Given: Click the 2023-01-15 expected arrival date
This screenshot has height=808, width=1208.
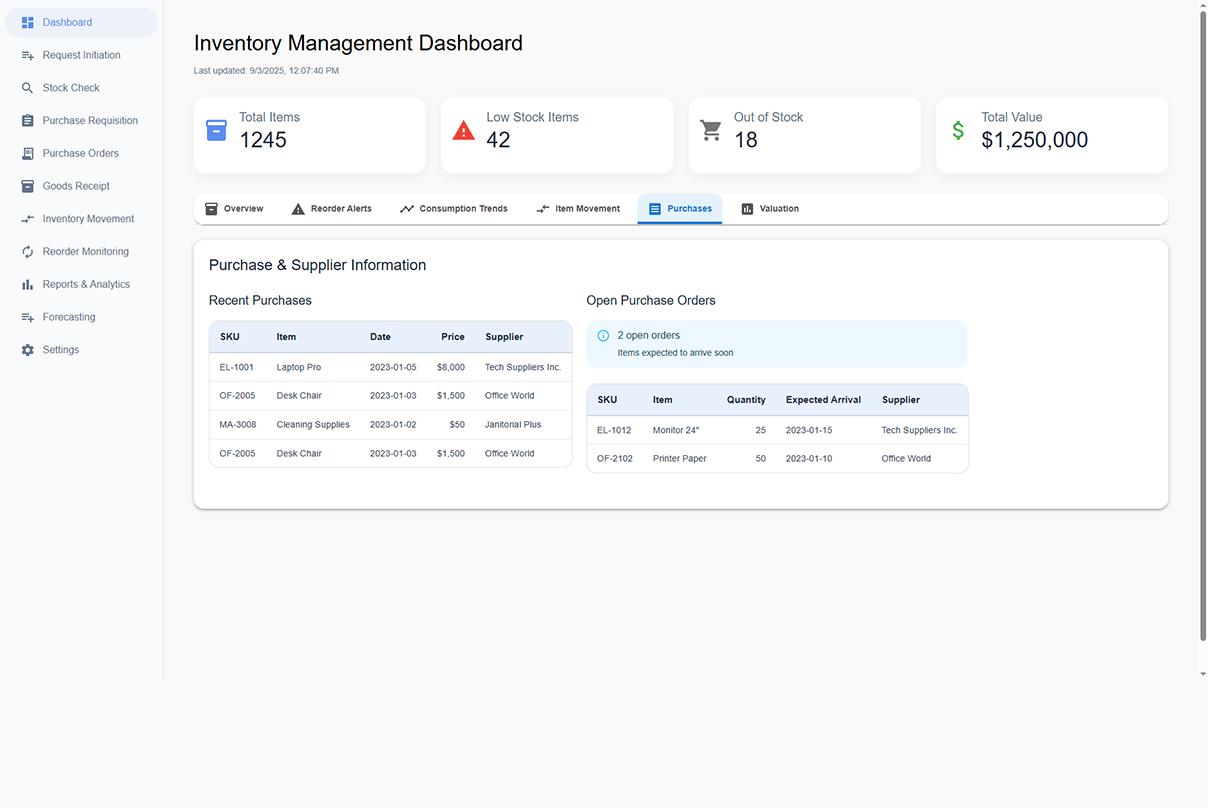Looking at the screenshot, I should [809, 431].
